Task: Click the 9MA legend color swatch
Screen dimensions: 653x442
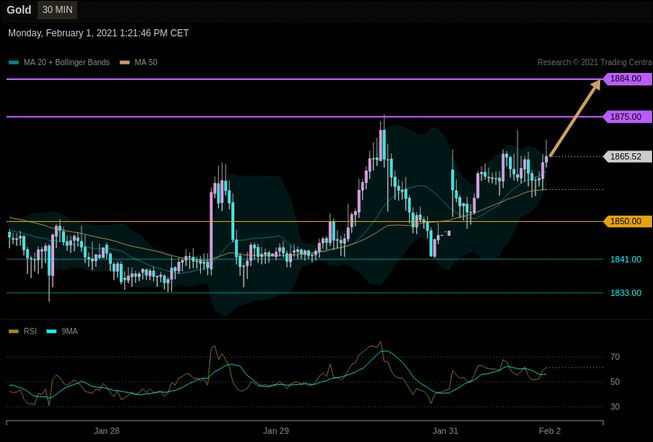Action: (51, 332)
